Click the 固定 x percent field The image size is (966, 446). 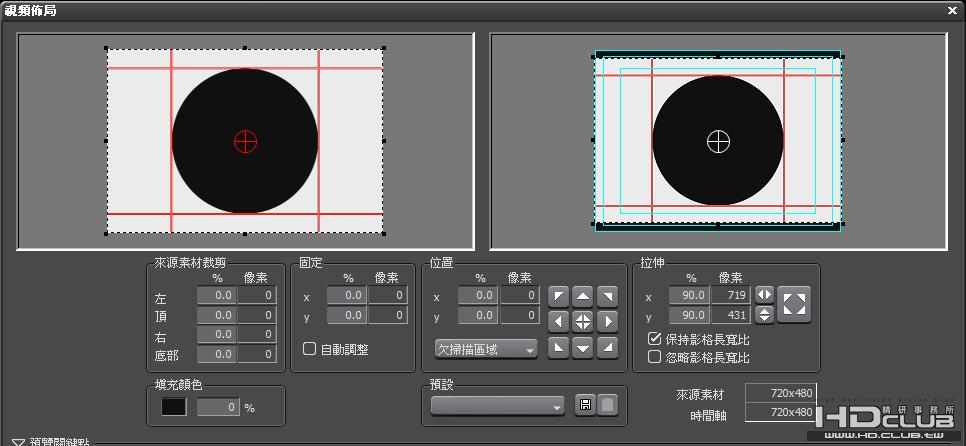click(347, 295)
